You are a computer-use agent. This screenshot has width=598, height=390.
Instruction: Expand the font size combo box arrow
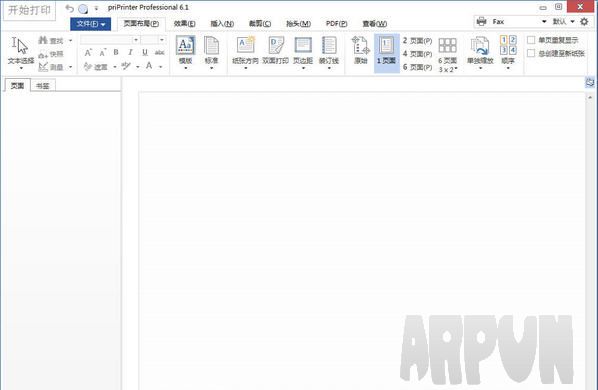pos(162,40)
